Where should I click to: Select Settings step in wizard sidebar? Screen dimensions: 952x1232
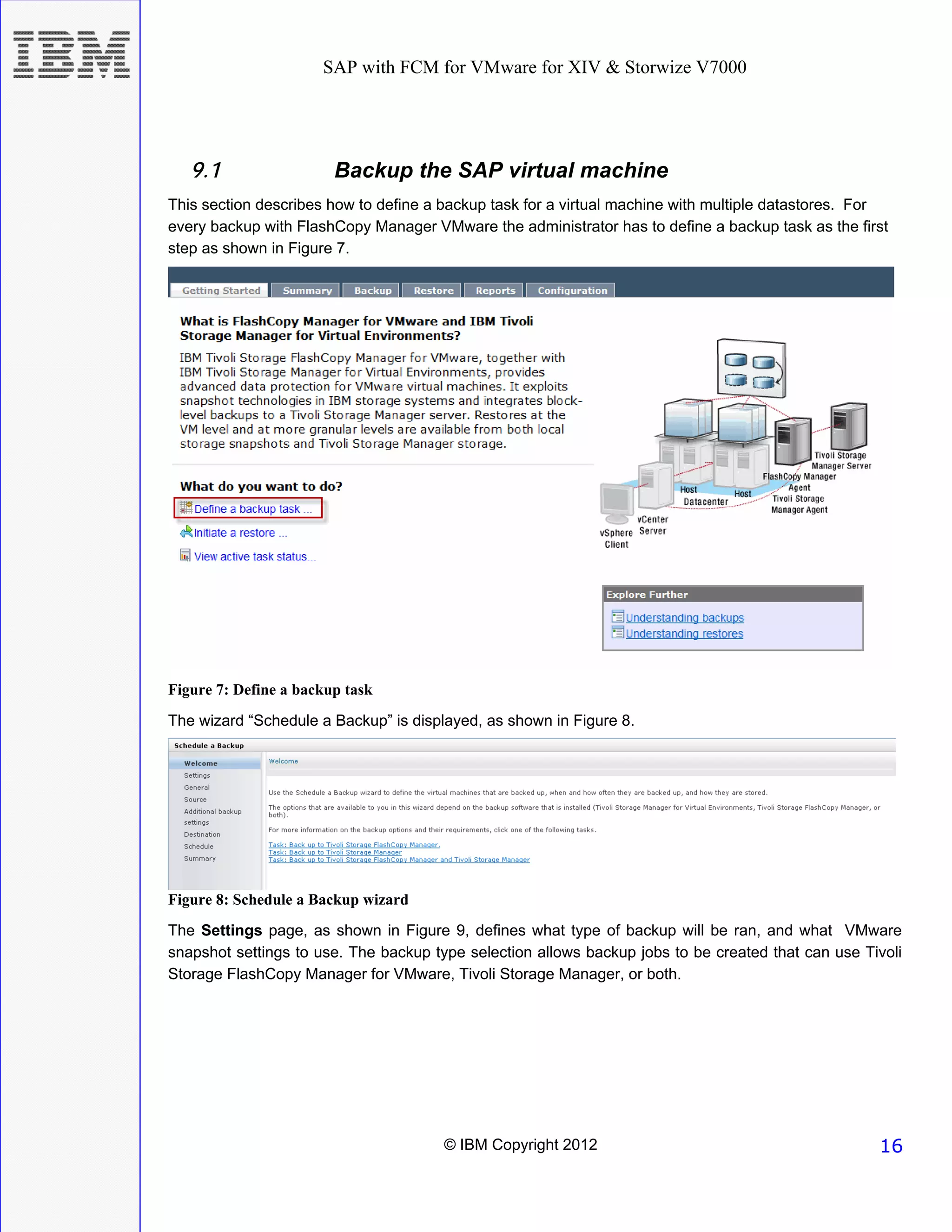coord(197,775)
